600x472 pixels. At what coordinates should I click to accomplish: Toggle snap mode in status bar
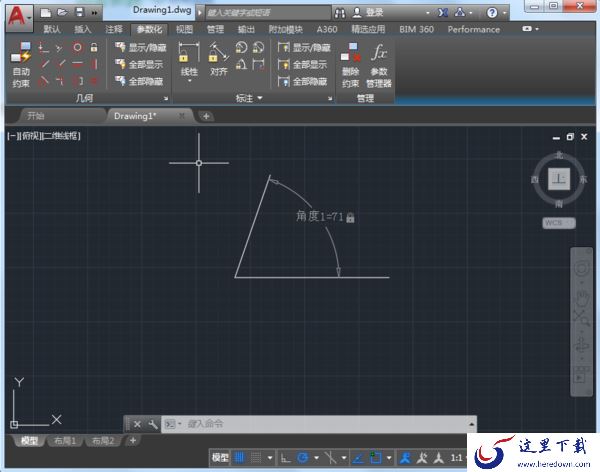256,457
